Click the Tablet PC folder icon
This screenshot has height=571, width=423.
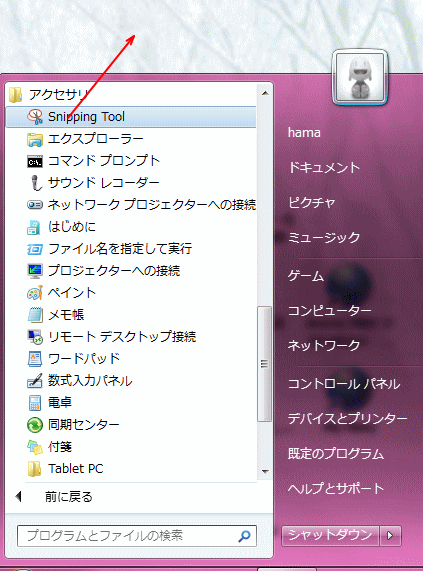pyautogui.click(x=35, y=469)
